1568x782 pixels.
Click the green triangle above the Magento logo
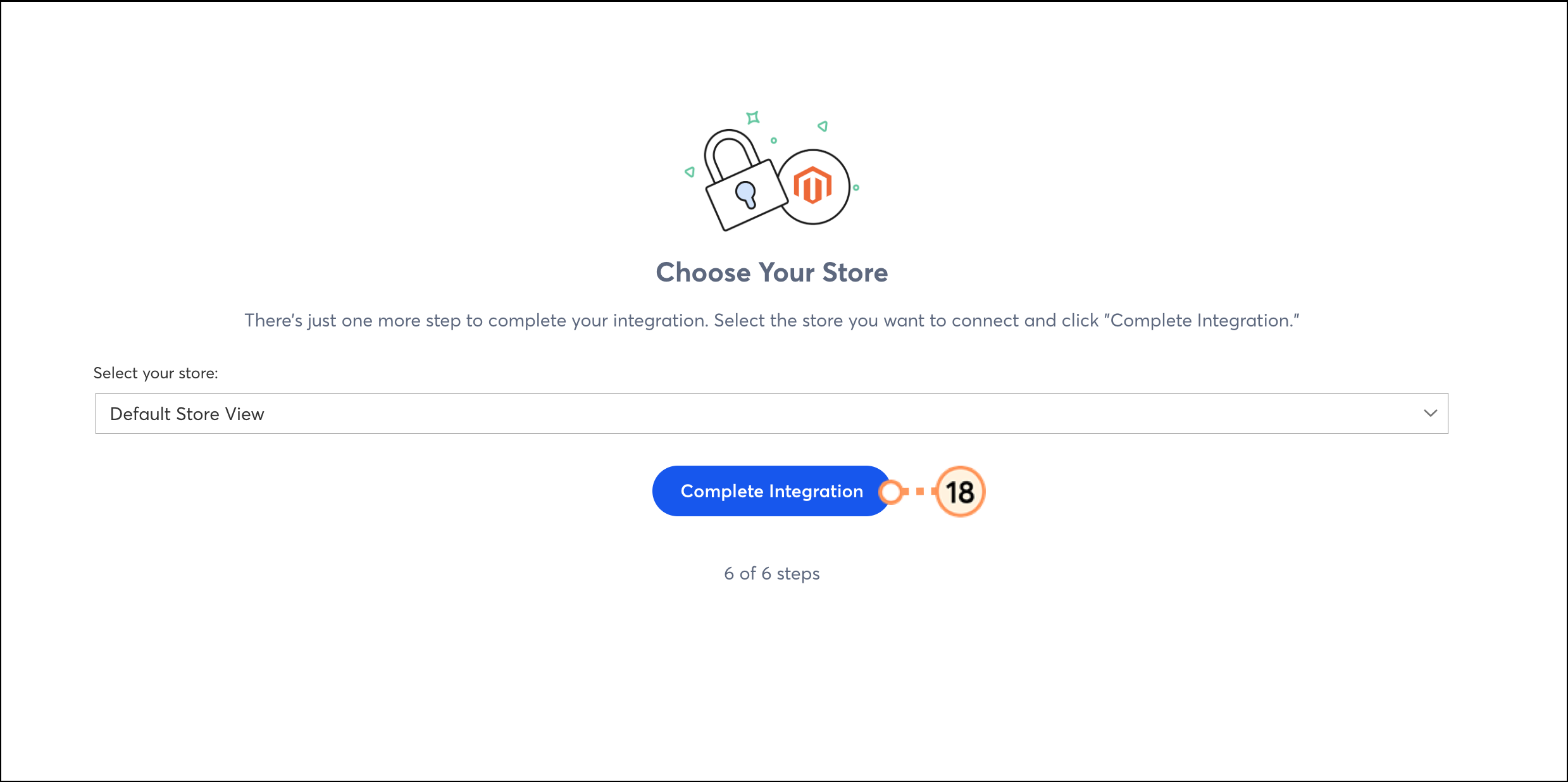[823, 126]
